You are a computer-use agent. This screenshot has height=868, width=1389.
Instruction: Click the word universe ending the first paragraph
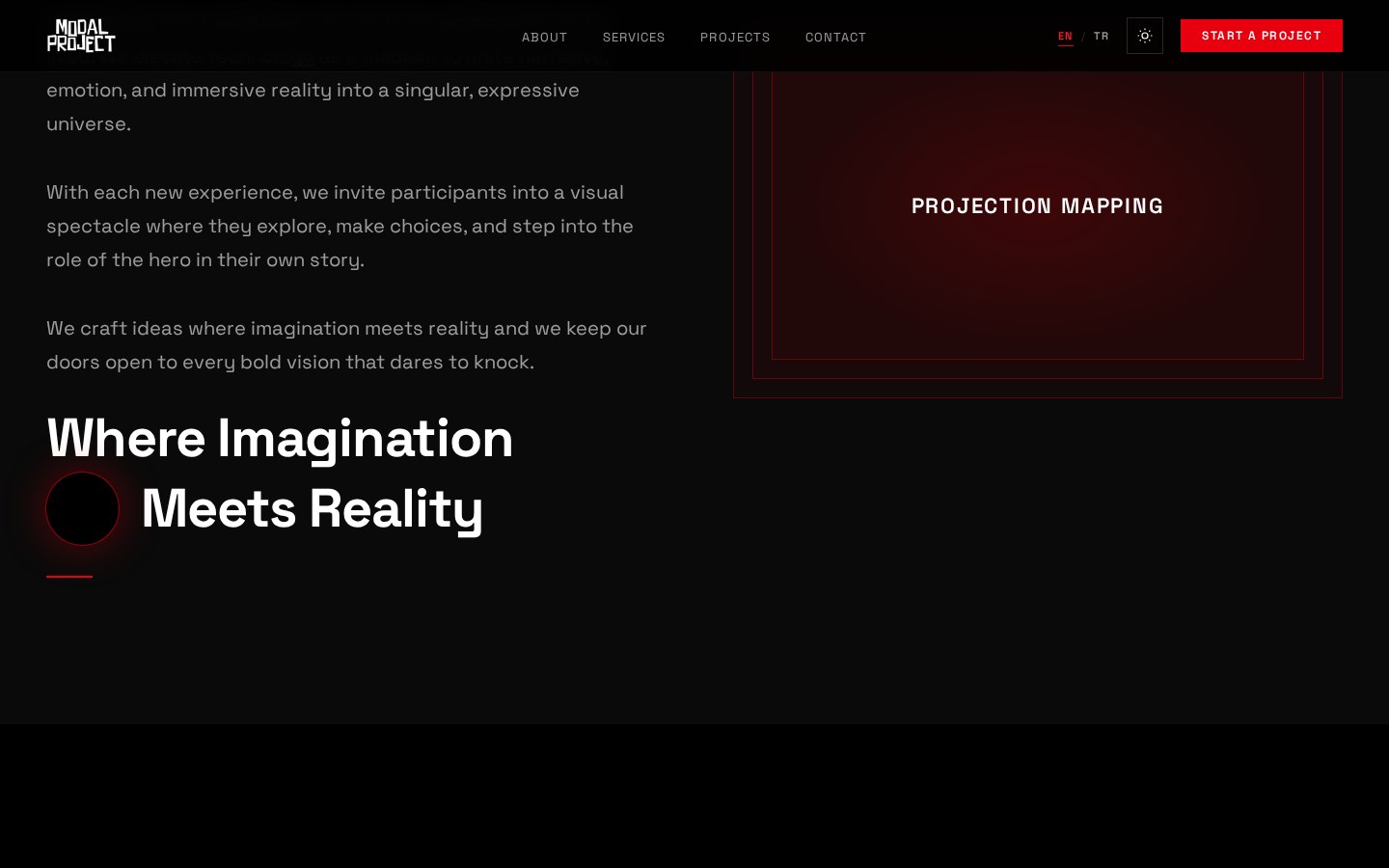[88, 123]
